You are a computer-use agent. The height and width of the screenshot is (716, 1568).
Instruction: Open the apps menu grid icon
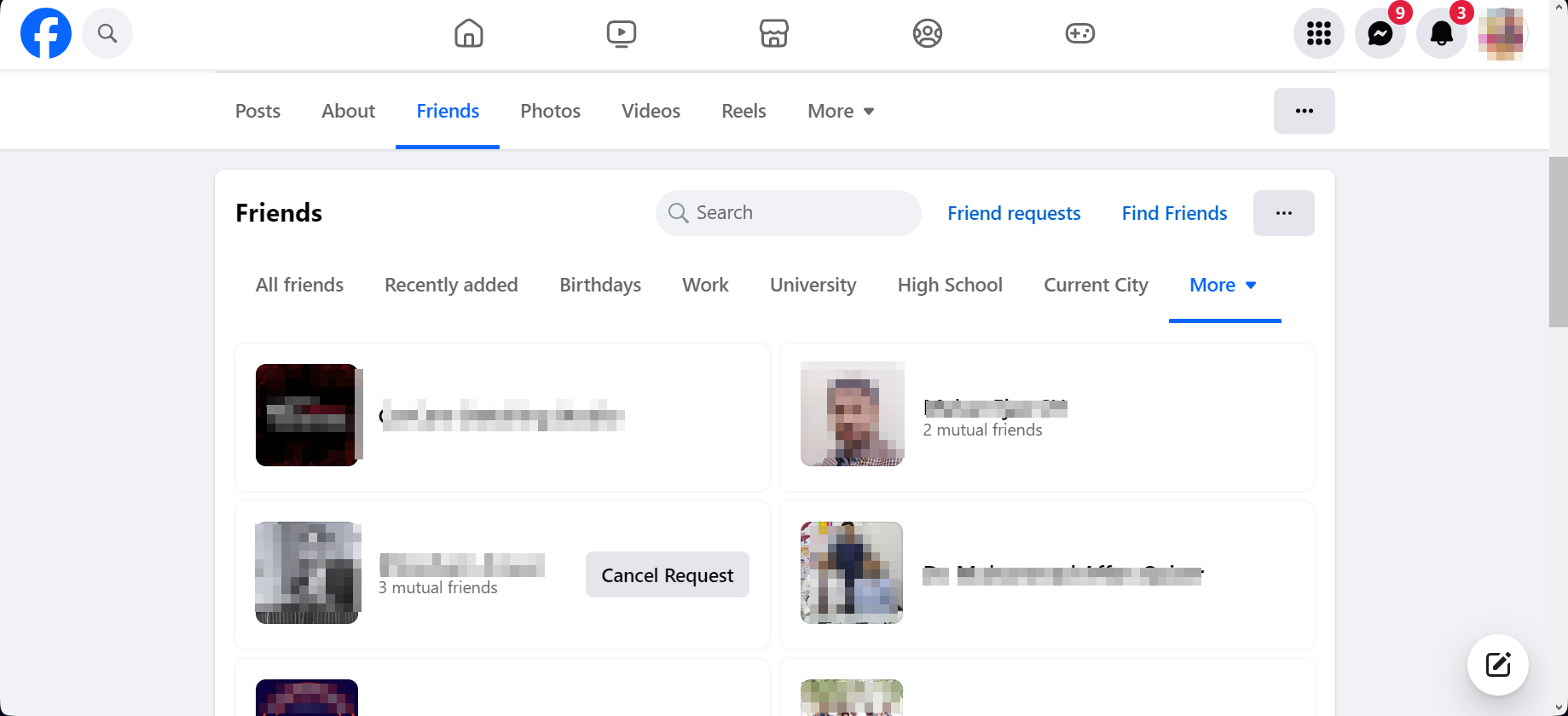click(1319, 33)
